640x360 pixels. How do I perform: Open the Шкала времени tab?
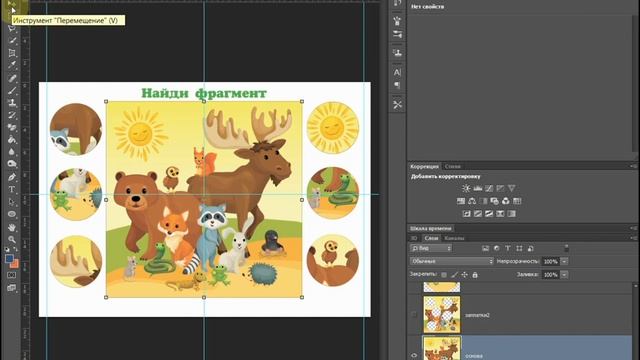pyautogui.click(x=431, y=229)
